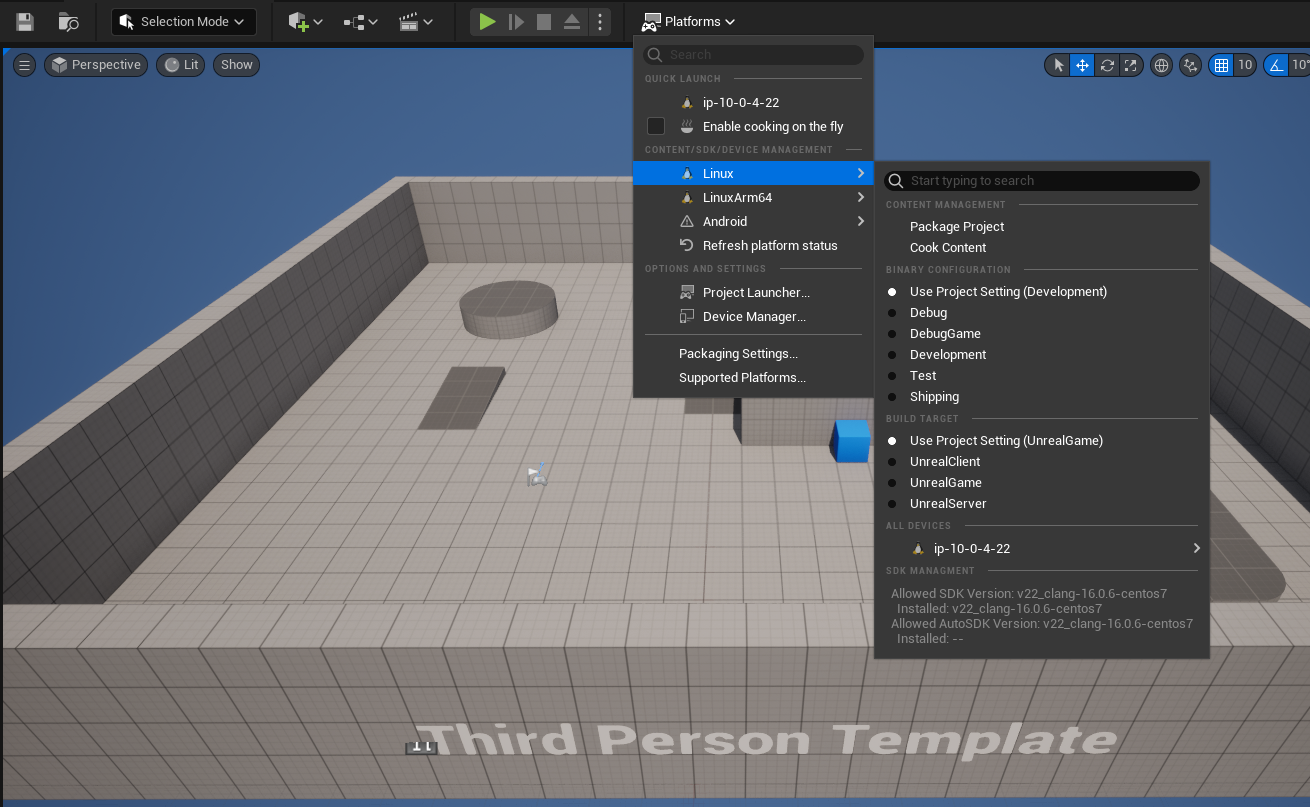Expand the LinuxArm64 platform submenu
Image resolution: width=1310 pixels, height=807 pixels.
tap(753, 197)
